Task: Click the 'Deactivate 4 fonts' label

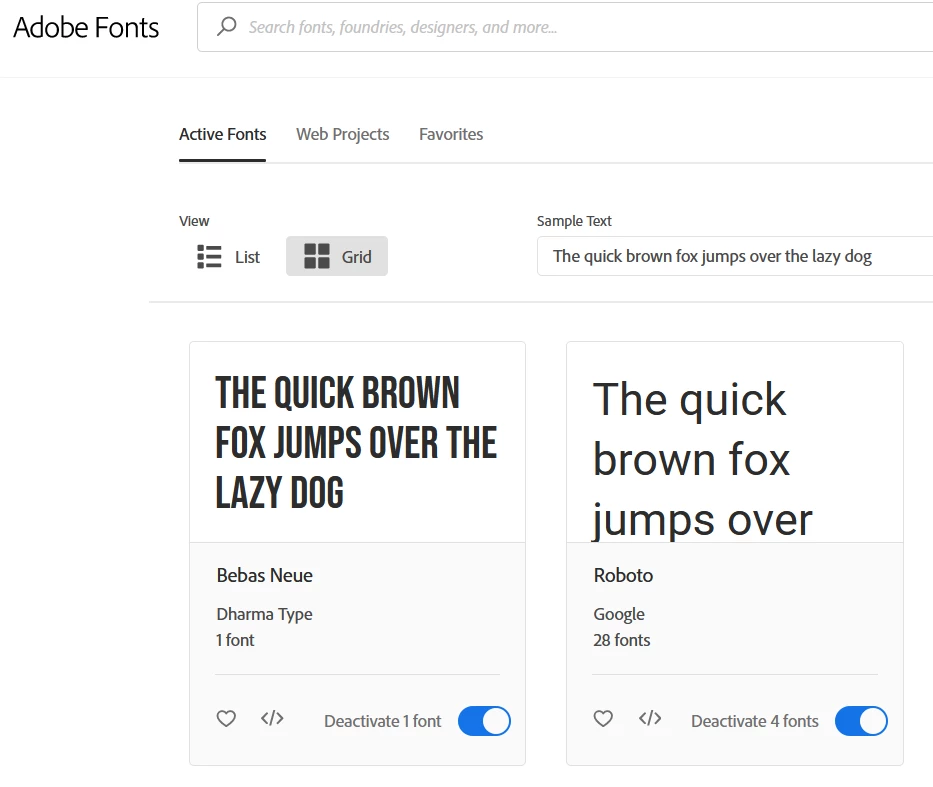Action: click(x=754, y=721)
